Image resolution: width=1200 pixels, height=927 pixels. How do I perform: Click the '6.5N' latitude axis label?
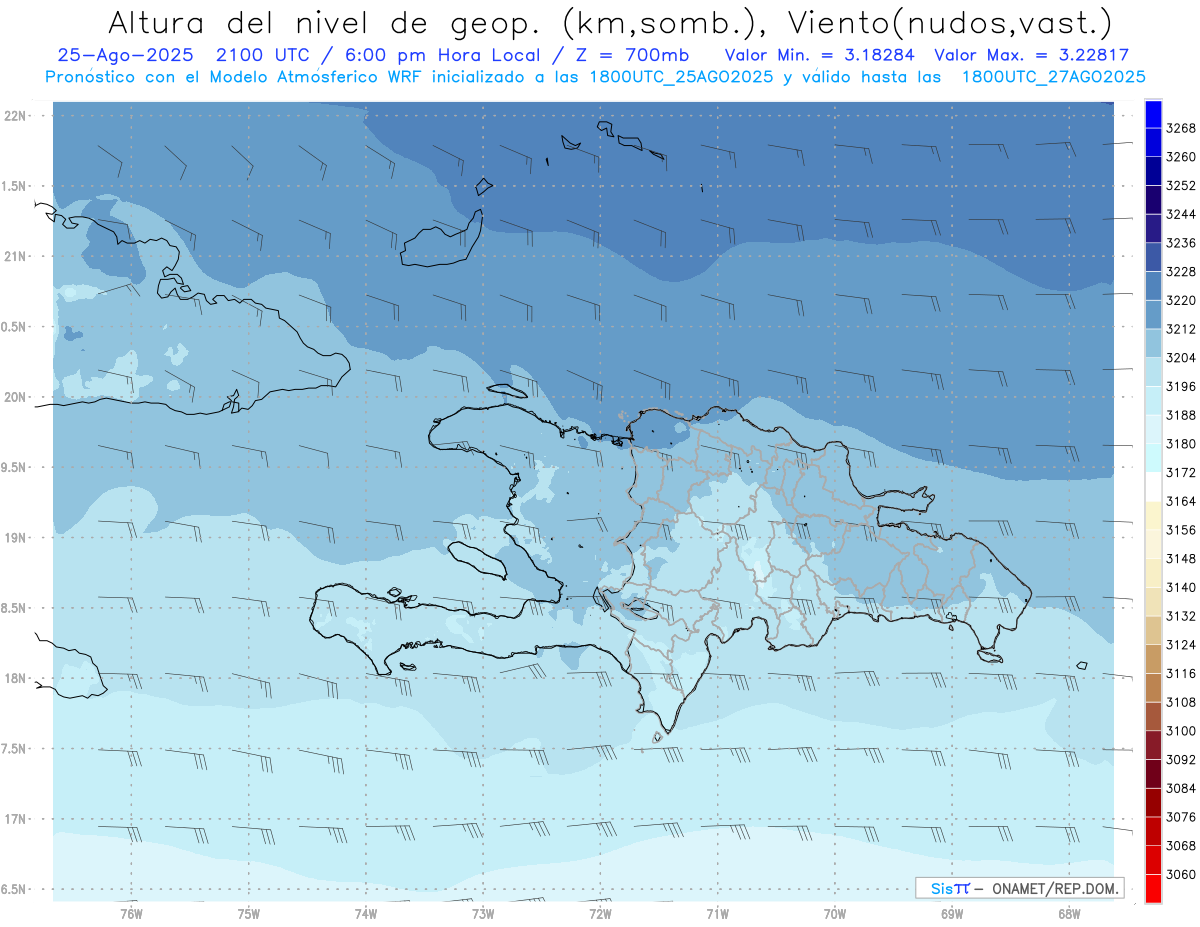[x=13, y=889]
